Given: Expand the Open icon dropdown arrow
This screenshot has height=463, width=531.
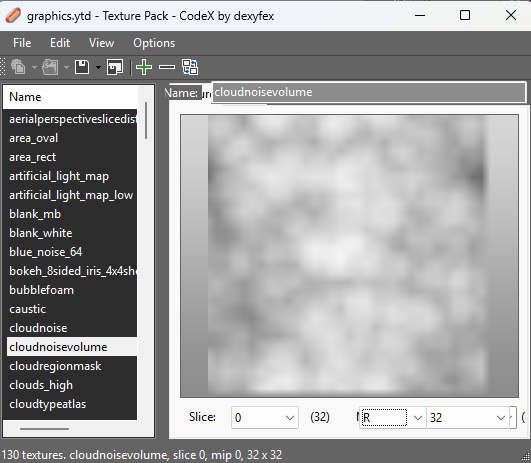Looking at the screenshot, I should pyautogui.click(x=66, y=67).
